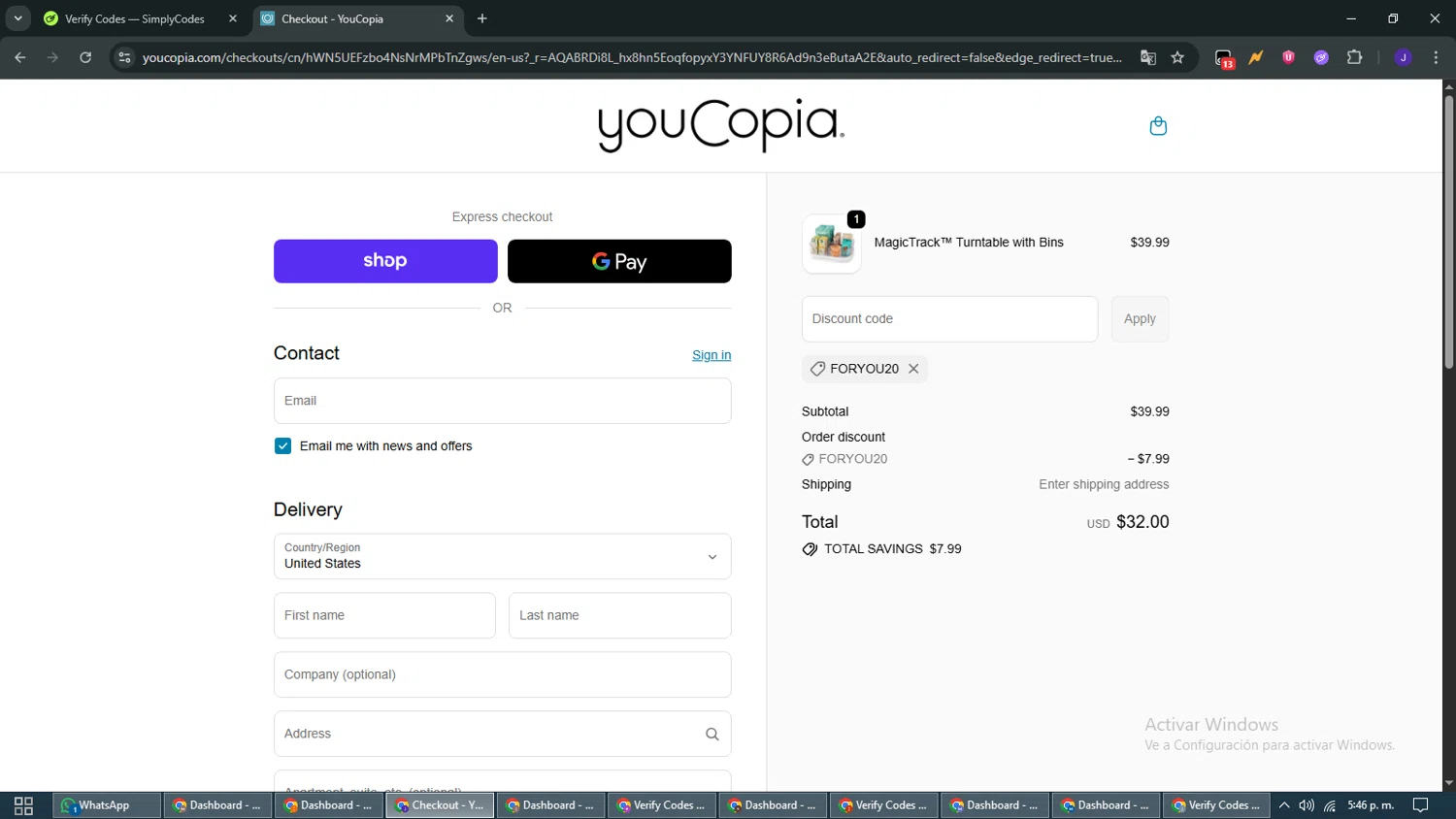Image resolution: width=1456 pixels, height=819 pixels.
Task: Click the Last name field
Action: pyautogui.click(x=619, y=616)
